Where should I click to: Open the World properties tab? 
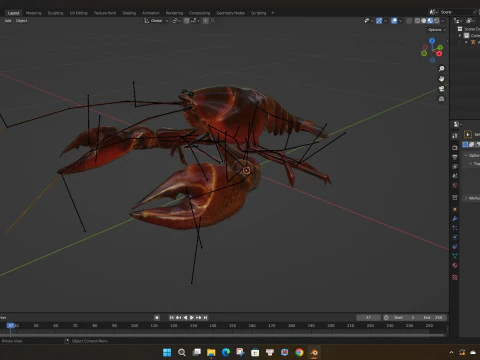(x=455, y=185)
